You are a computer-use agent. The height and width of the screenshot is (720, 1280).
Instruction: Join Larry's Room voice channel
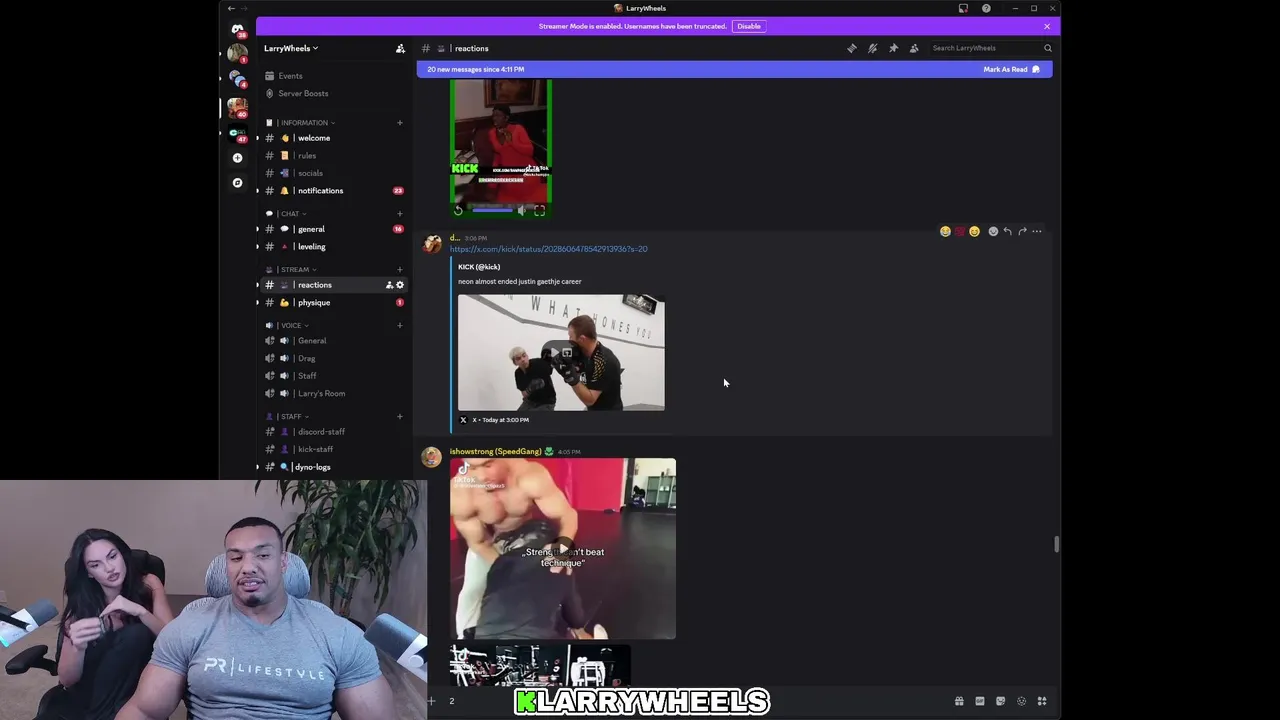[333, 394]
